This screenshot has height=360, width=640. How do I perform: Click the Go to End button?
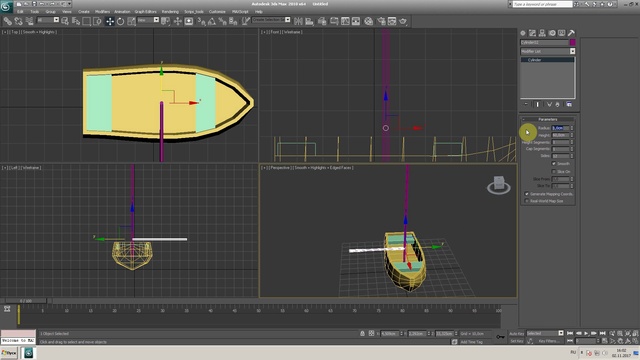pos(602,333)
